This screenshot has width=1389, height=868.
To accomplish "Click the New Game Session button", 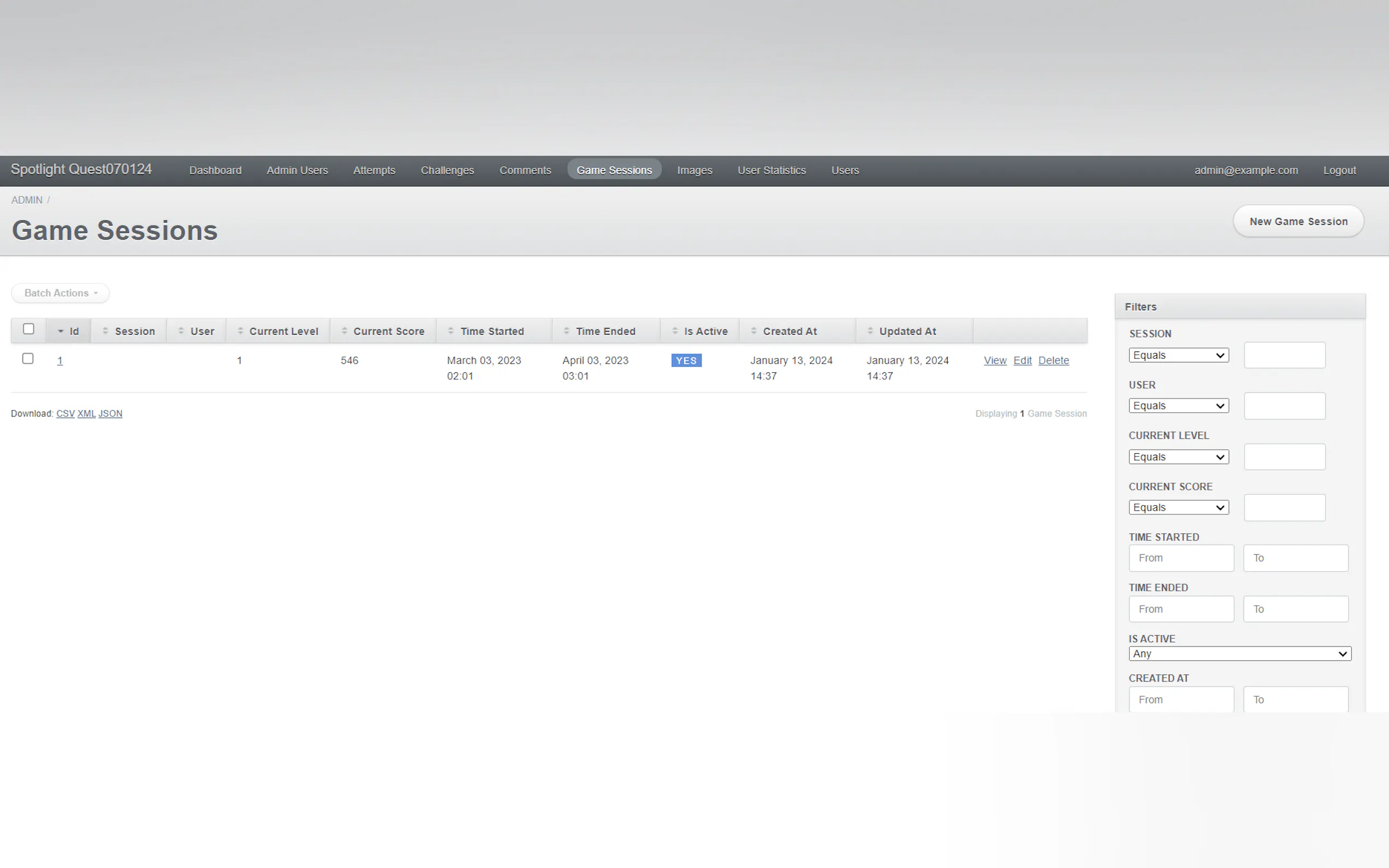I will pyautogui.click(x=1298, y=221).
